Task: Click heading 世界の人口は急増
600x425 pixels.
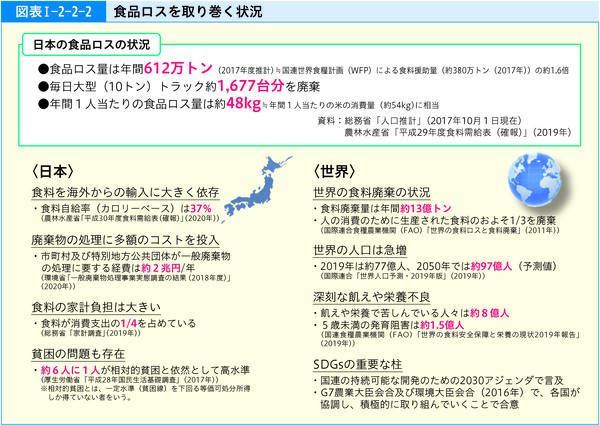Action: click(360, 250)
